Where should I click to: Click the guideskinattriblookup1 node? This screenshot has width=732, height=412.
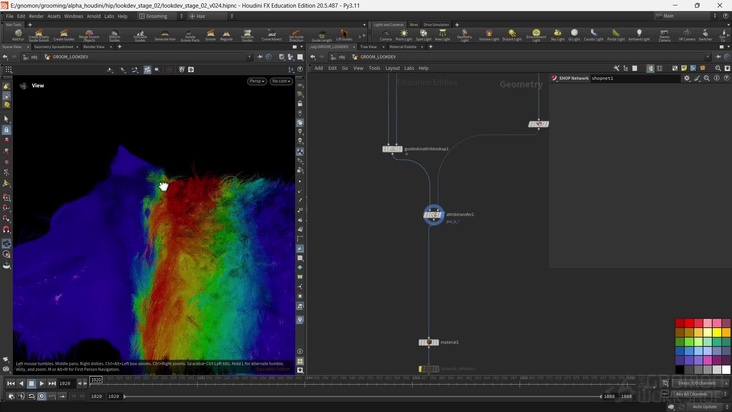coord(392,149)
